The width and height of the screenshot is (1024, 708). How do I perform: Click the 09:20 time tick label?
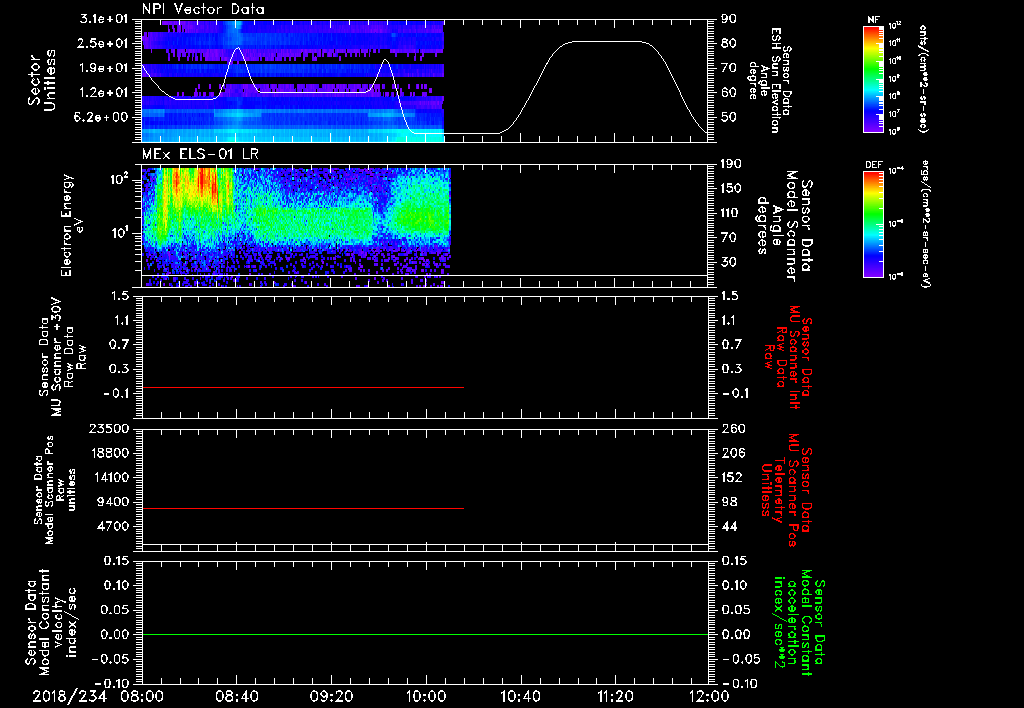point(331,696)
